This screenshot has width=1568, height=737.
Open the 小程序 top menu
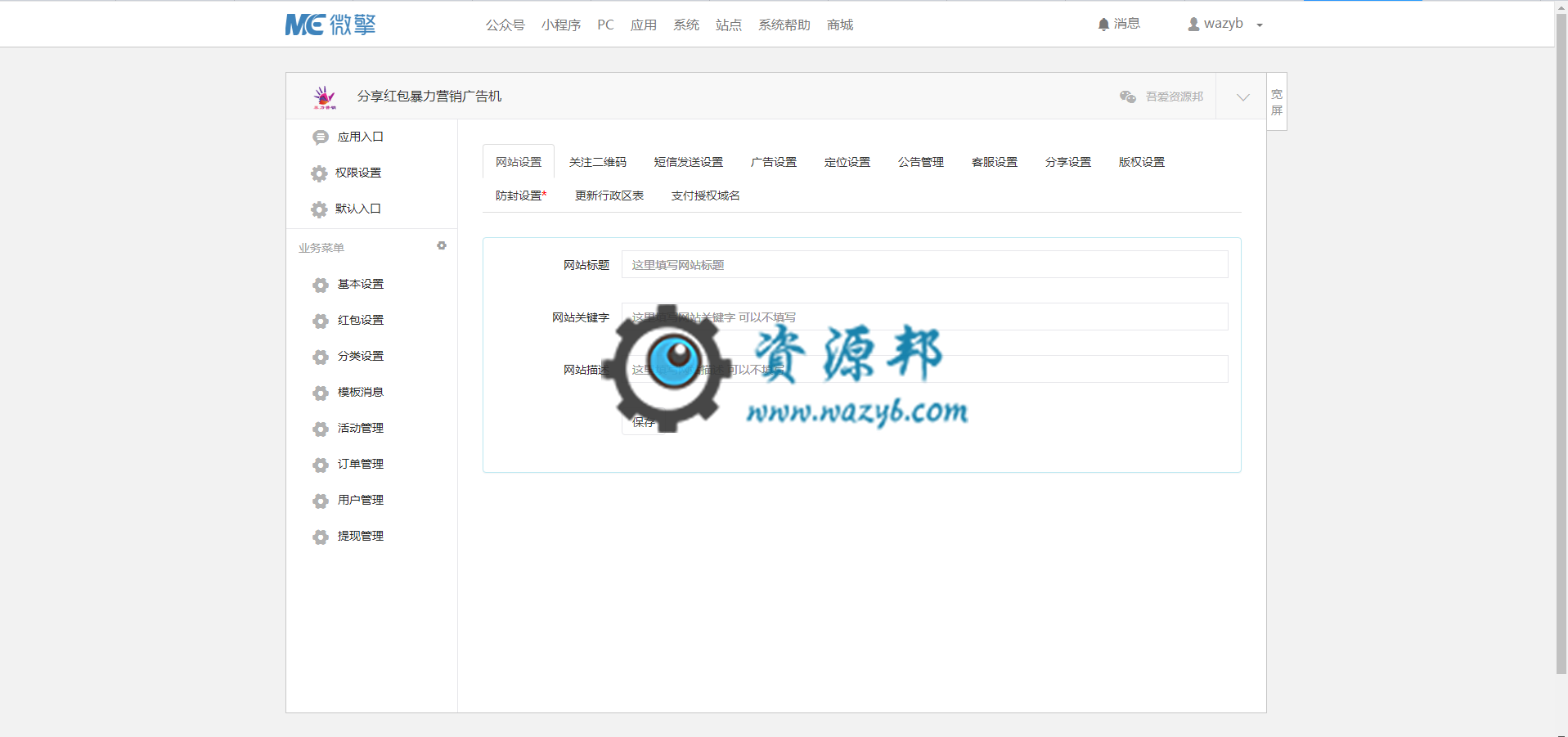[x=561, y=25]
